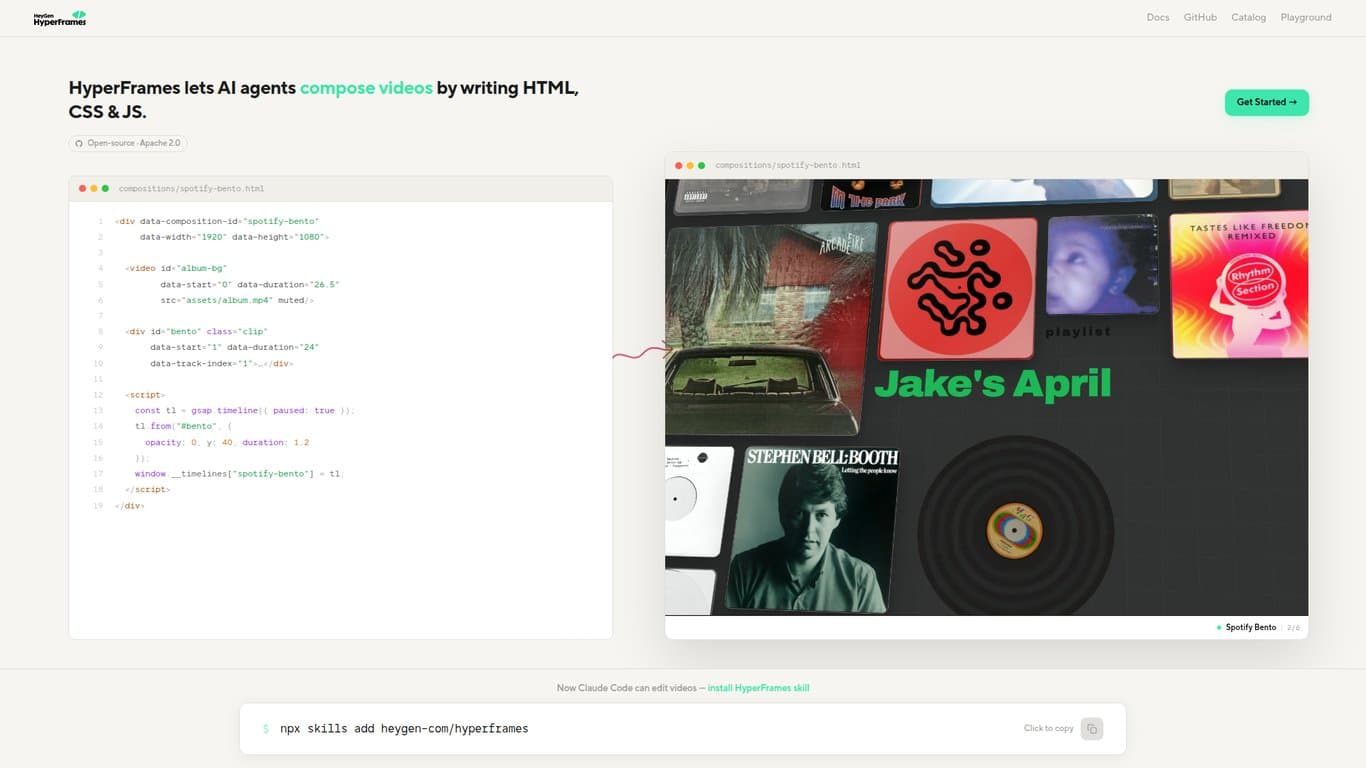Click the npx skills add command text

(404, 728)
